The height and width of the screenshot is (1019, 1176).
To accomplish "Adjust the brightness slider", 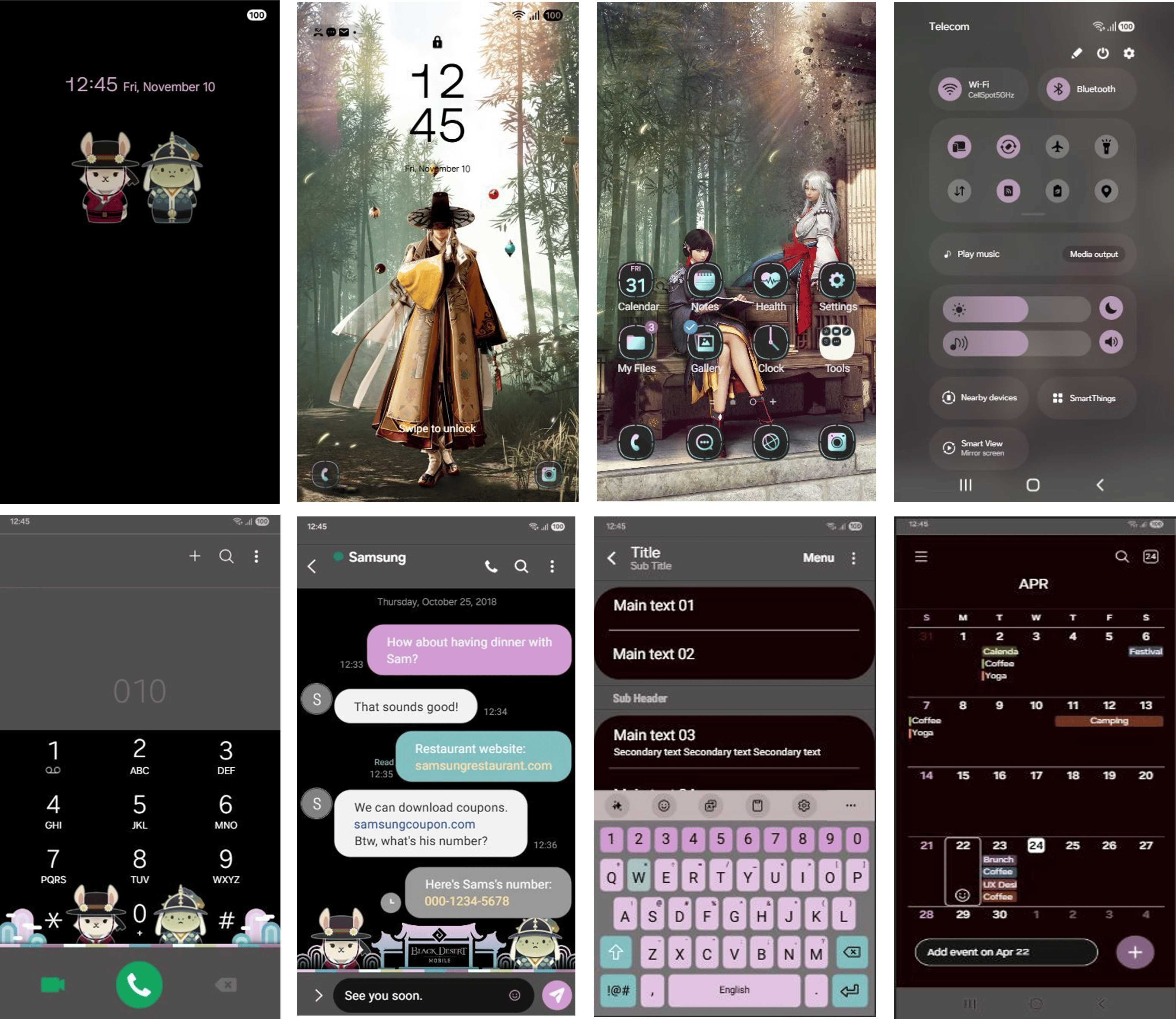I will 1016,309.
